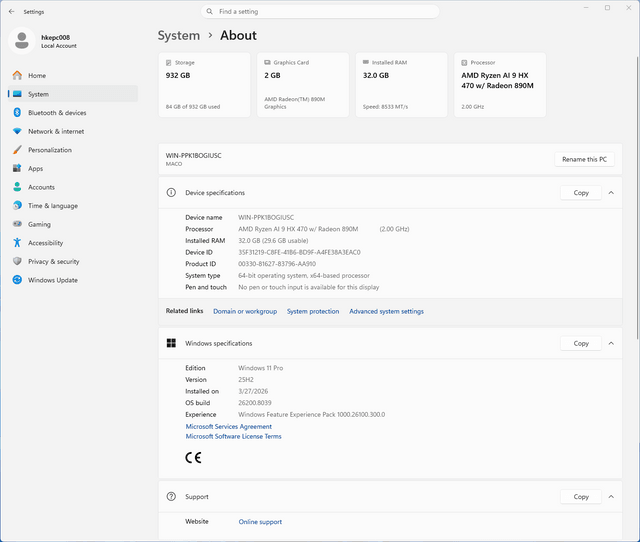Click the hkepc008 user avatar
The image size is (640, 542).
click(x=22, y=41)
